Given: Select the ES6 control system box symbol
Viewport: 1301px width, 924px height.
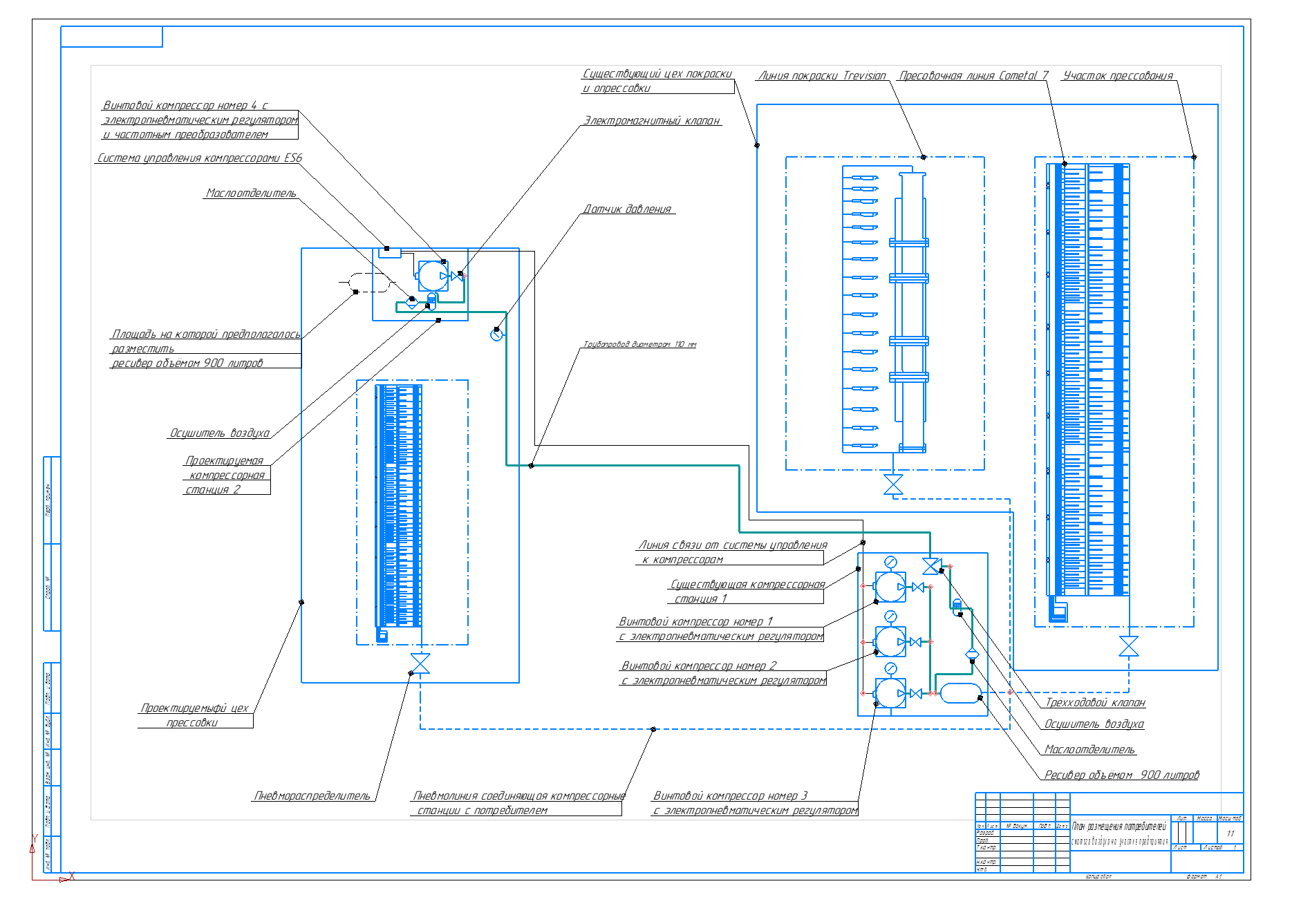Looking at the screenshot, I should pyautogui.click(x=390, y=253).
